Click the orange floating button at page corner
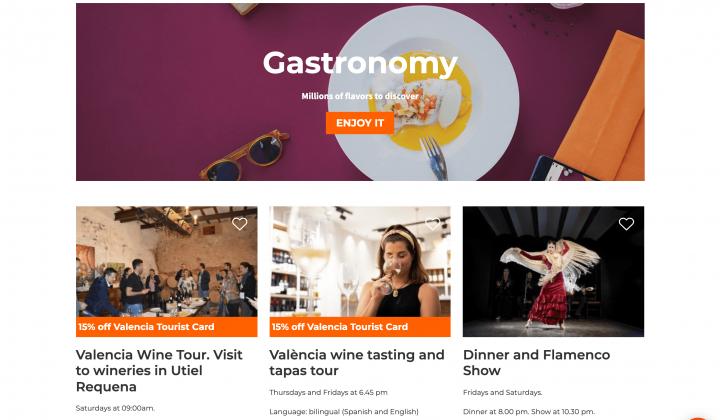 click(698, 418)
